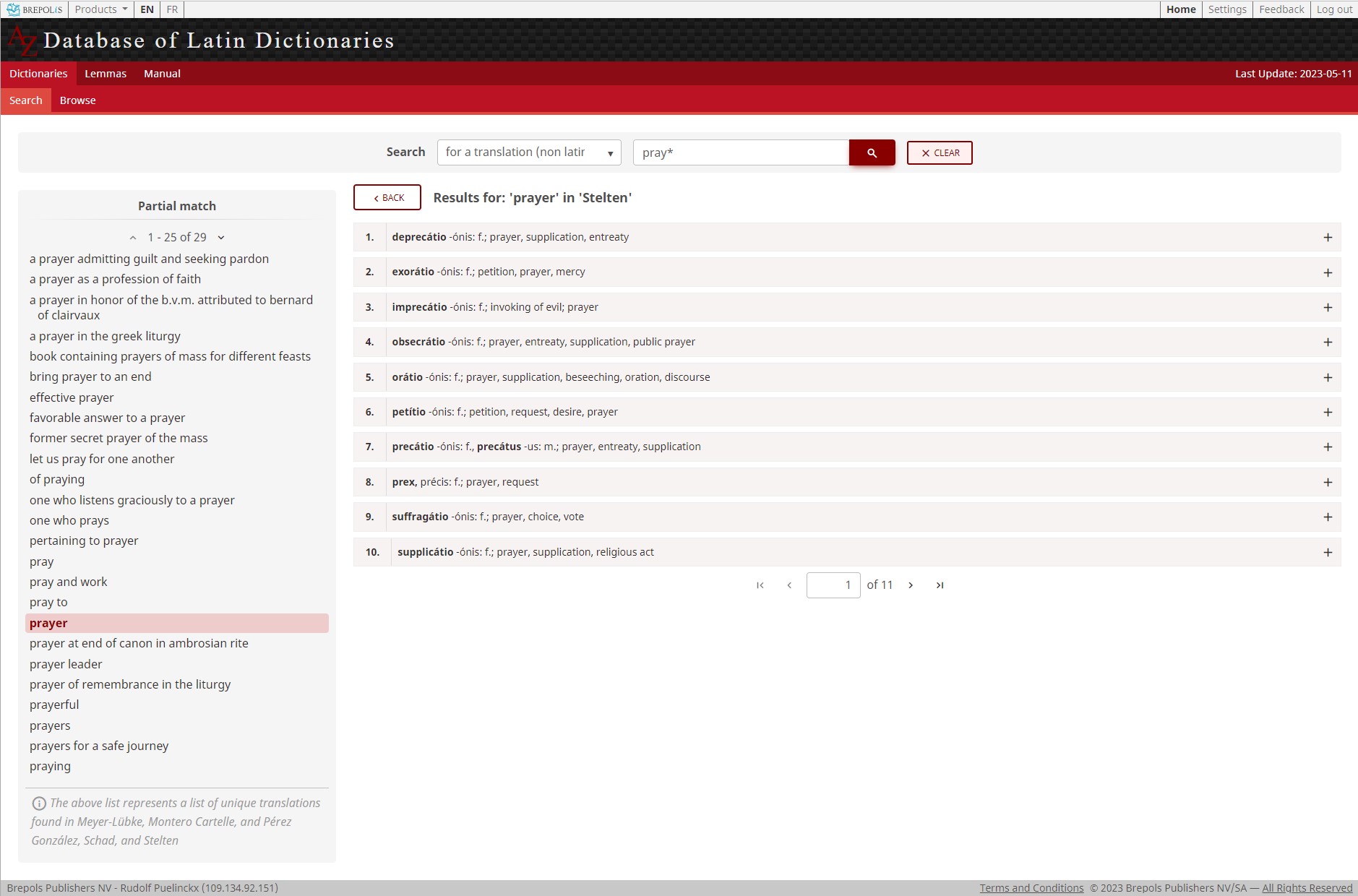Image resolution: width=1358 pixels, height=896 pixels.
Task: Switch interface language to FR
Action: pyautogui.click(x=172, y=9)
